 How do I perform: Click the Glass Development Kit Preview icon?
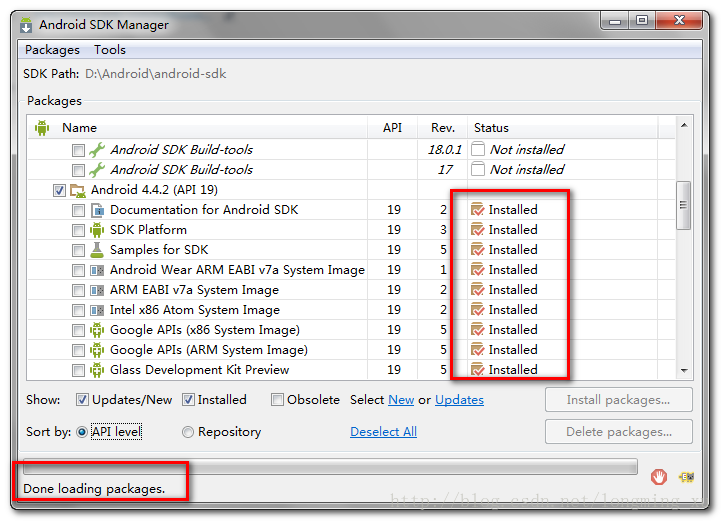[x=97, y=370]
